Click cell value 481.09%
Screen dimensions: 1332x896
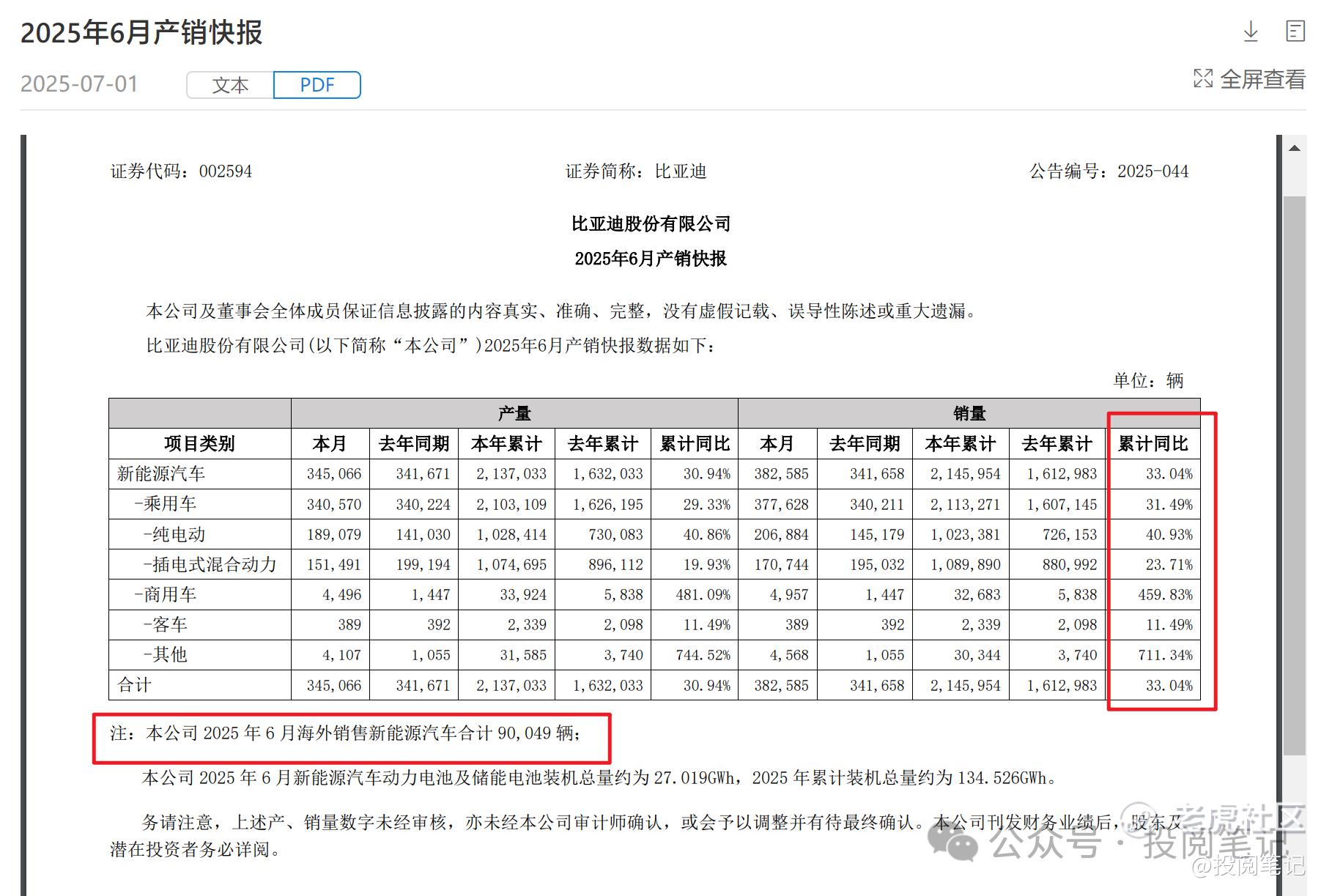703,595
